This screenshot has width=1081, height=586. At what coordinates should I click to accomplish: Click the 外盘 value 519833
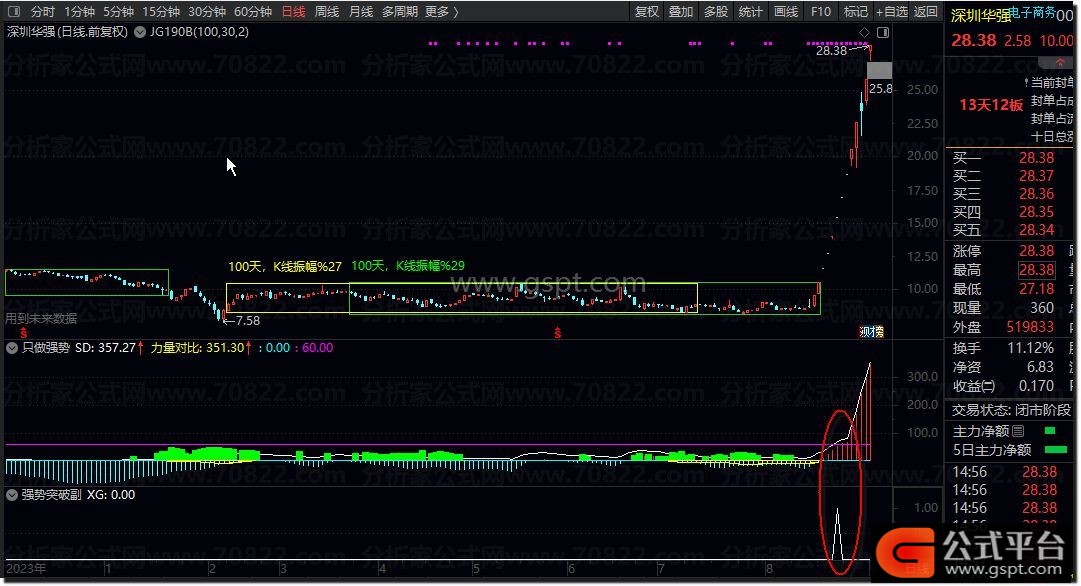[1031, 327]
